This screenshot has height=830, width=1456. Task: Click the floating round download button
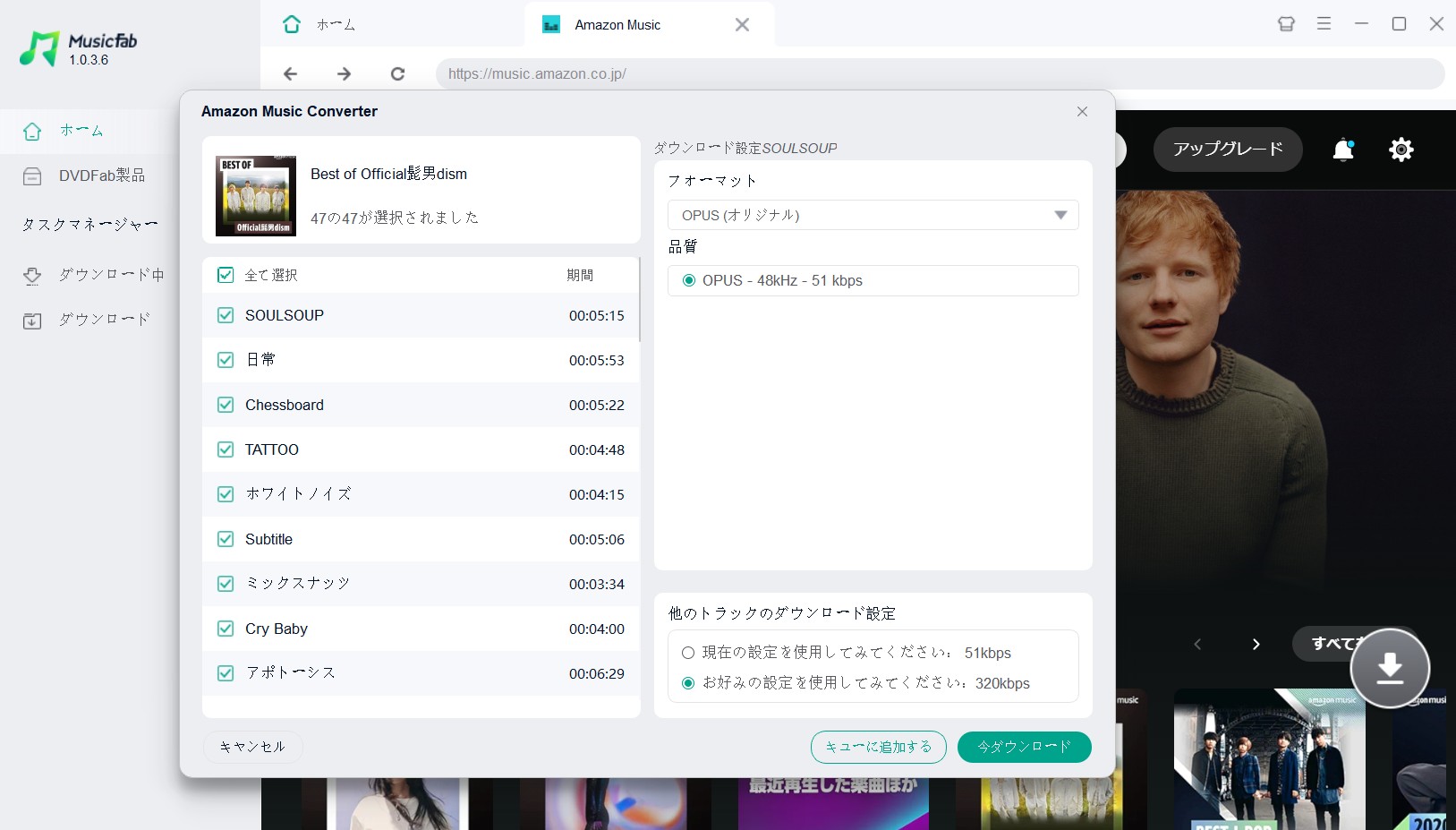coord(1390,668)
